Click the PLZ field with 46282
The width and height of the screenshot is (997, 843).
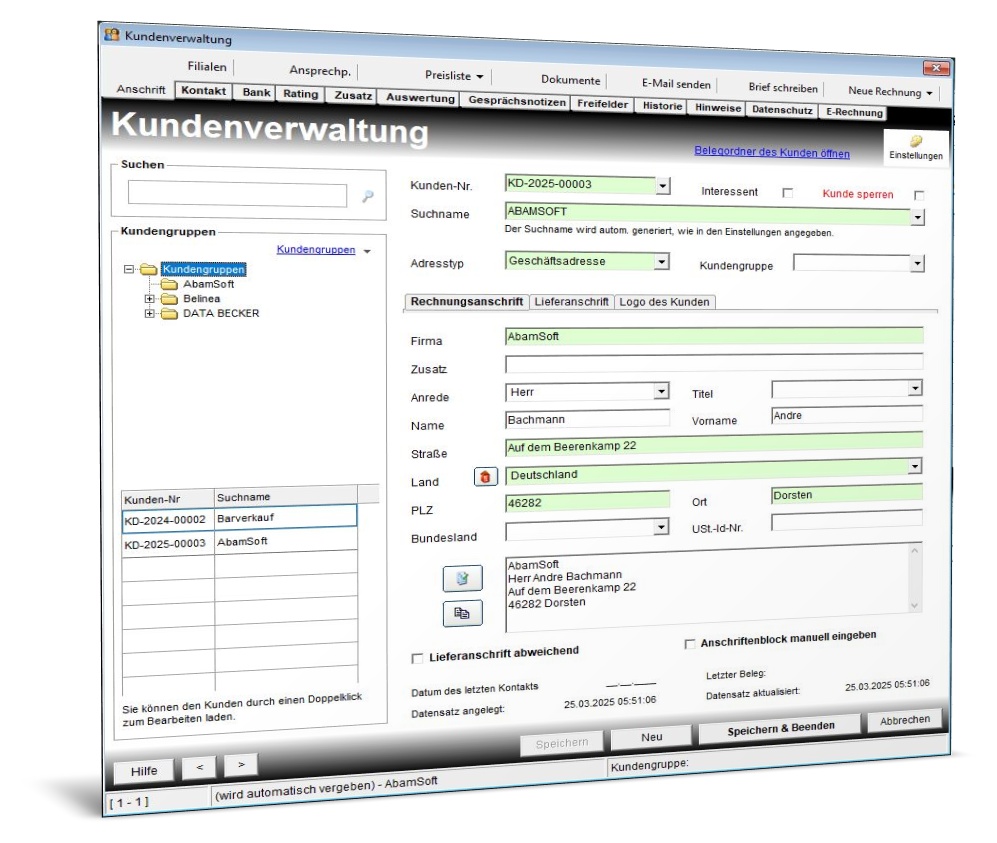coord(588,502)
